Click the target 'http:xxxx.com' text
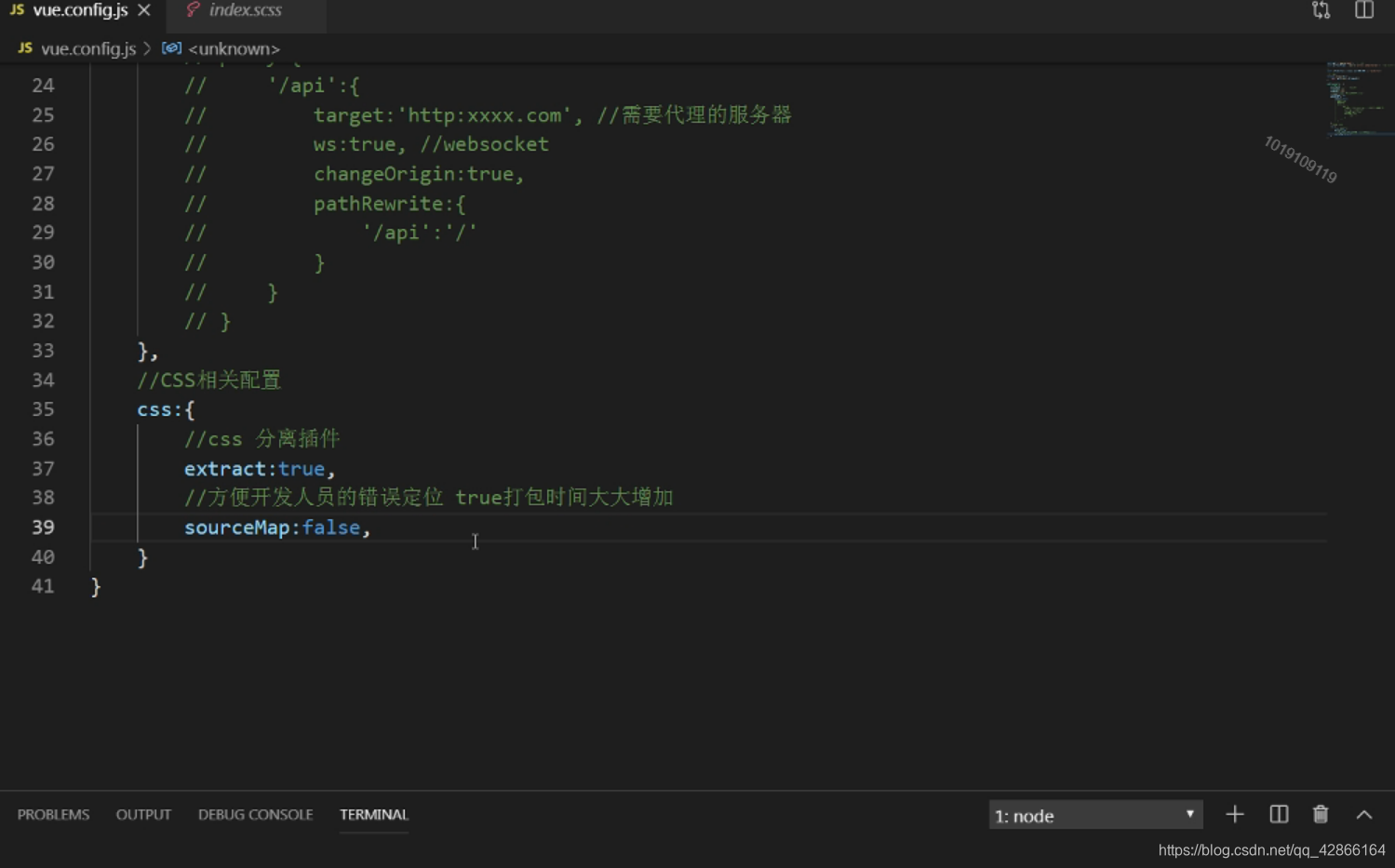This screenshot has height=868, width=1395. coord(484,115)
